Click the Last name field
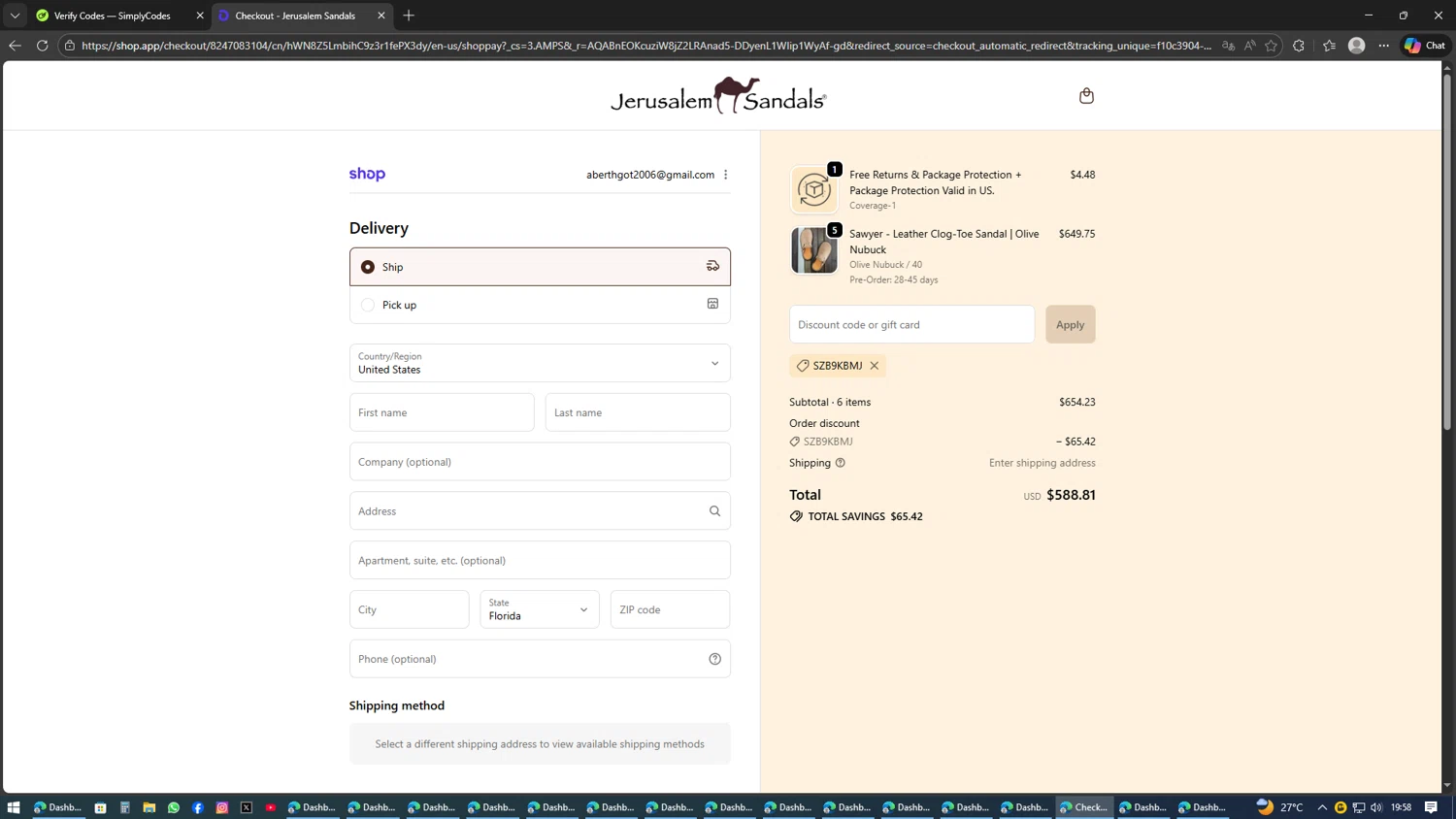This screenshot has height=819, width=1456. click(638, 412)
